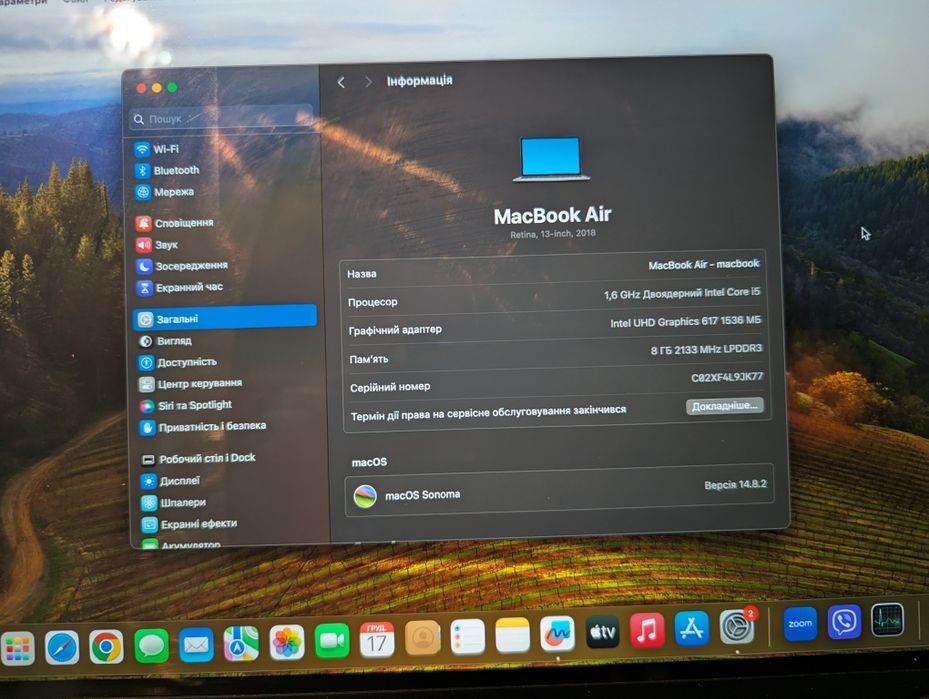Click the MacBook Air laptop image

click(551, 159)
